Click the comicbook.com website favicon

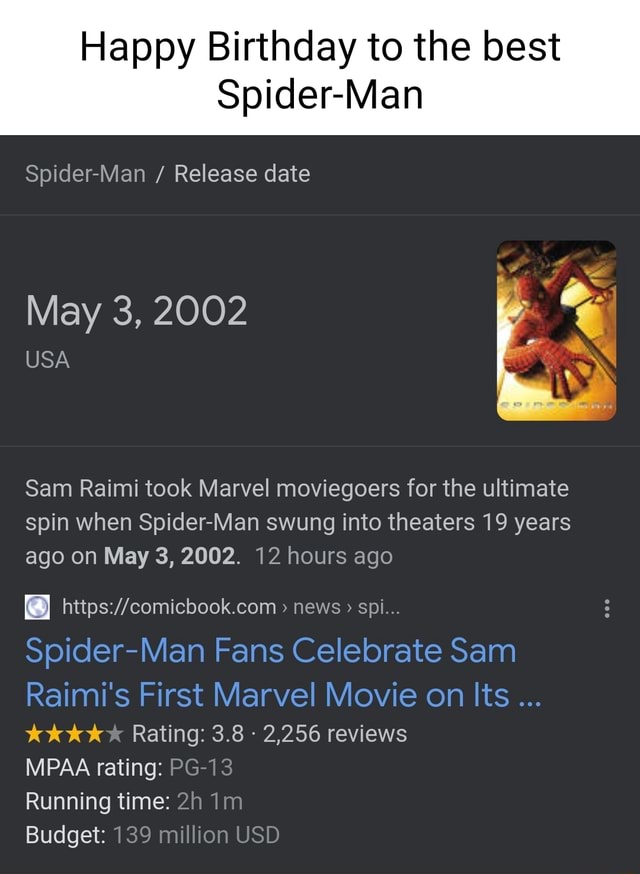(x=37, y=605)
